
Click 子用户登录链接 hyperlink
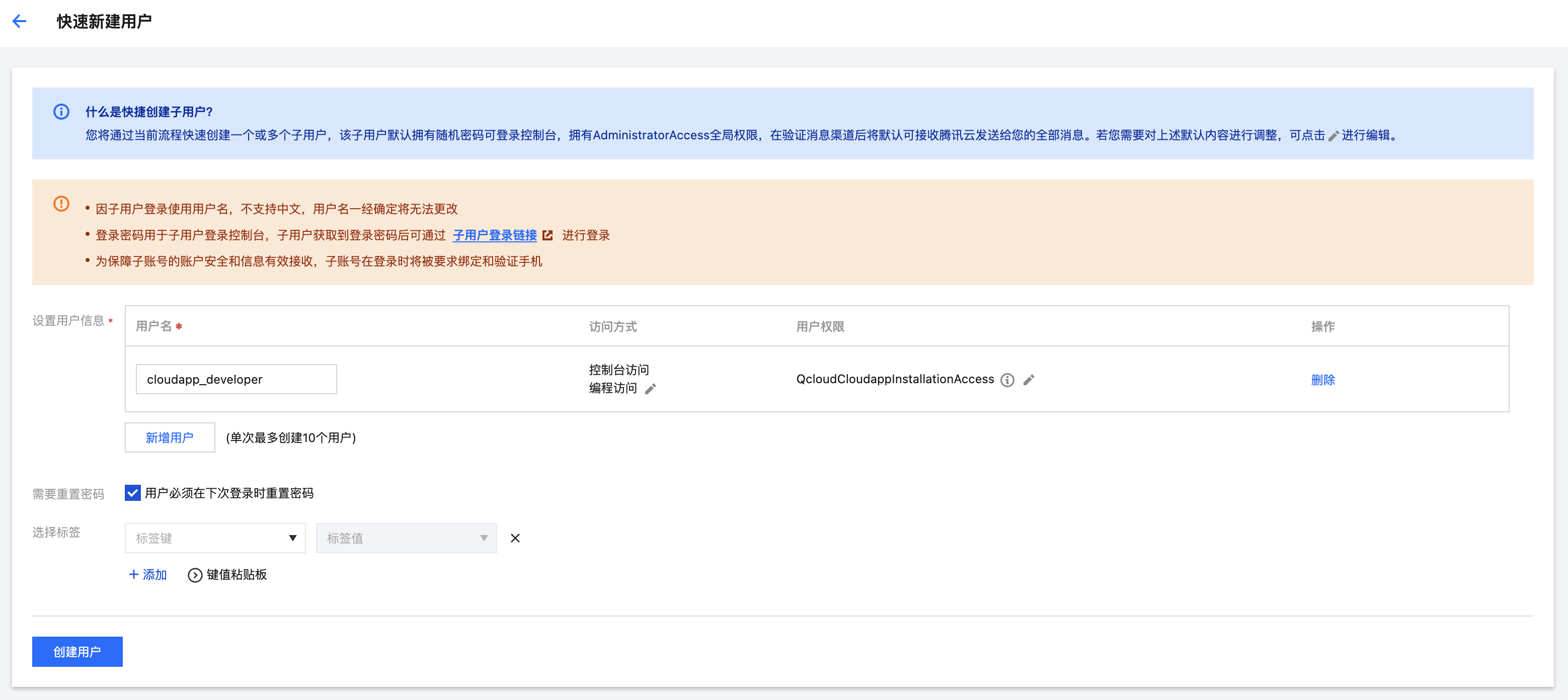494,235
